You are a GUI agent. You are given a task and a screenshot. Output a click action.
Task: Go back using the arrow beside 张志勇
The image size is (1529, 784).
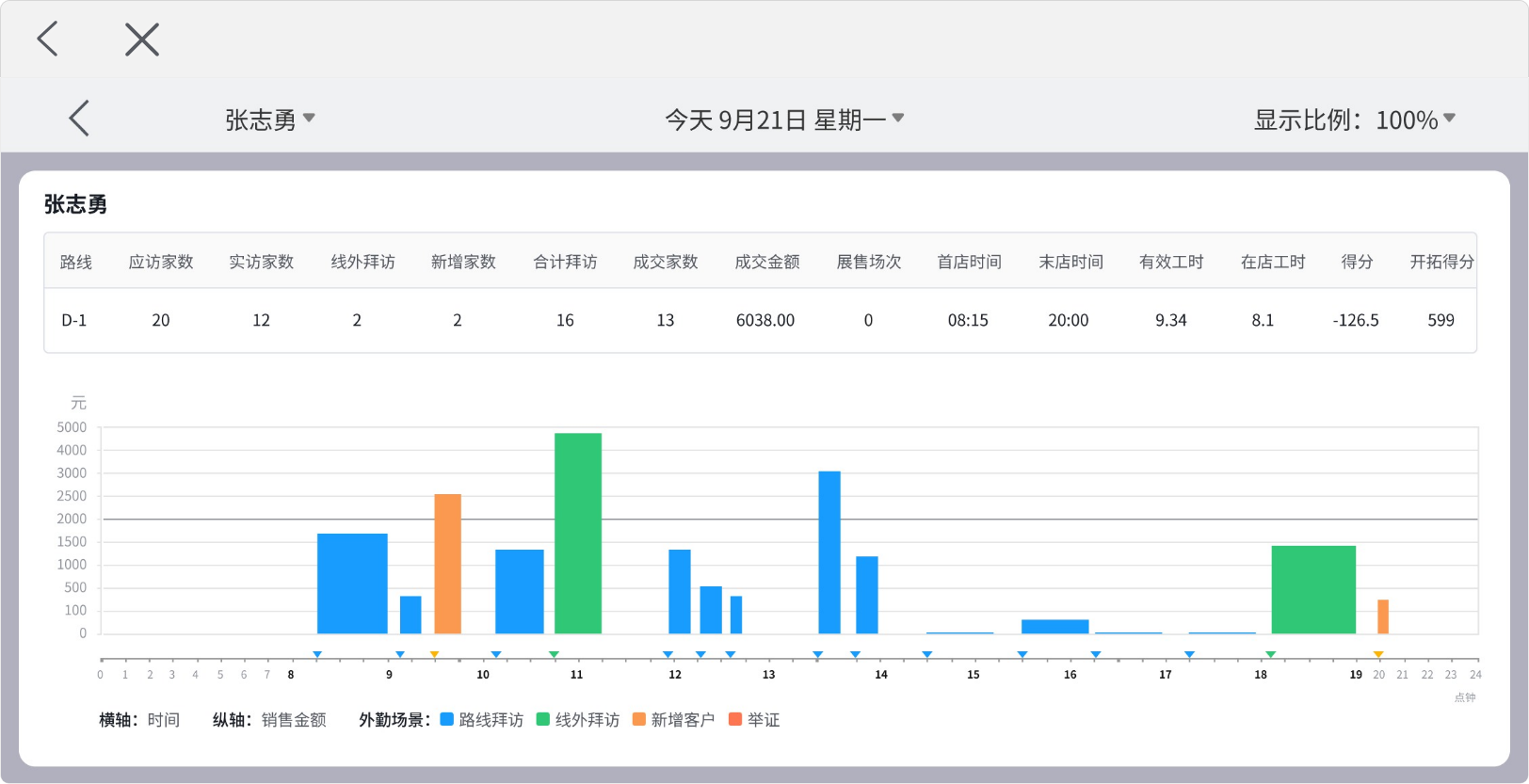(x=79, y=119)
